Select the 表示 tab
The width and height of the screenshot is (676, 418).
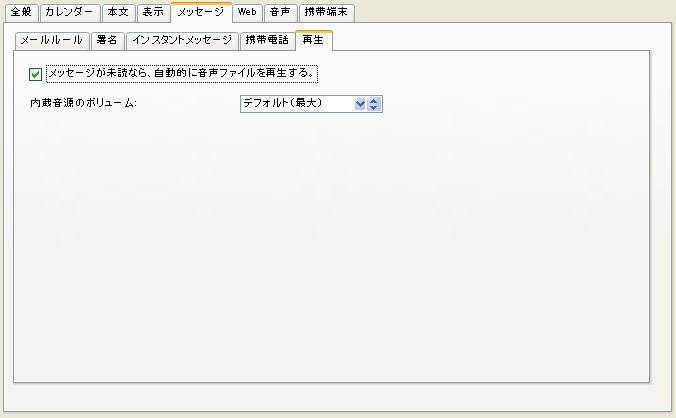pyautogui.click(x=153, y=12)
